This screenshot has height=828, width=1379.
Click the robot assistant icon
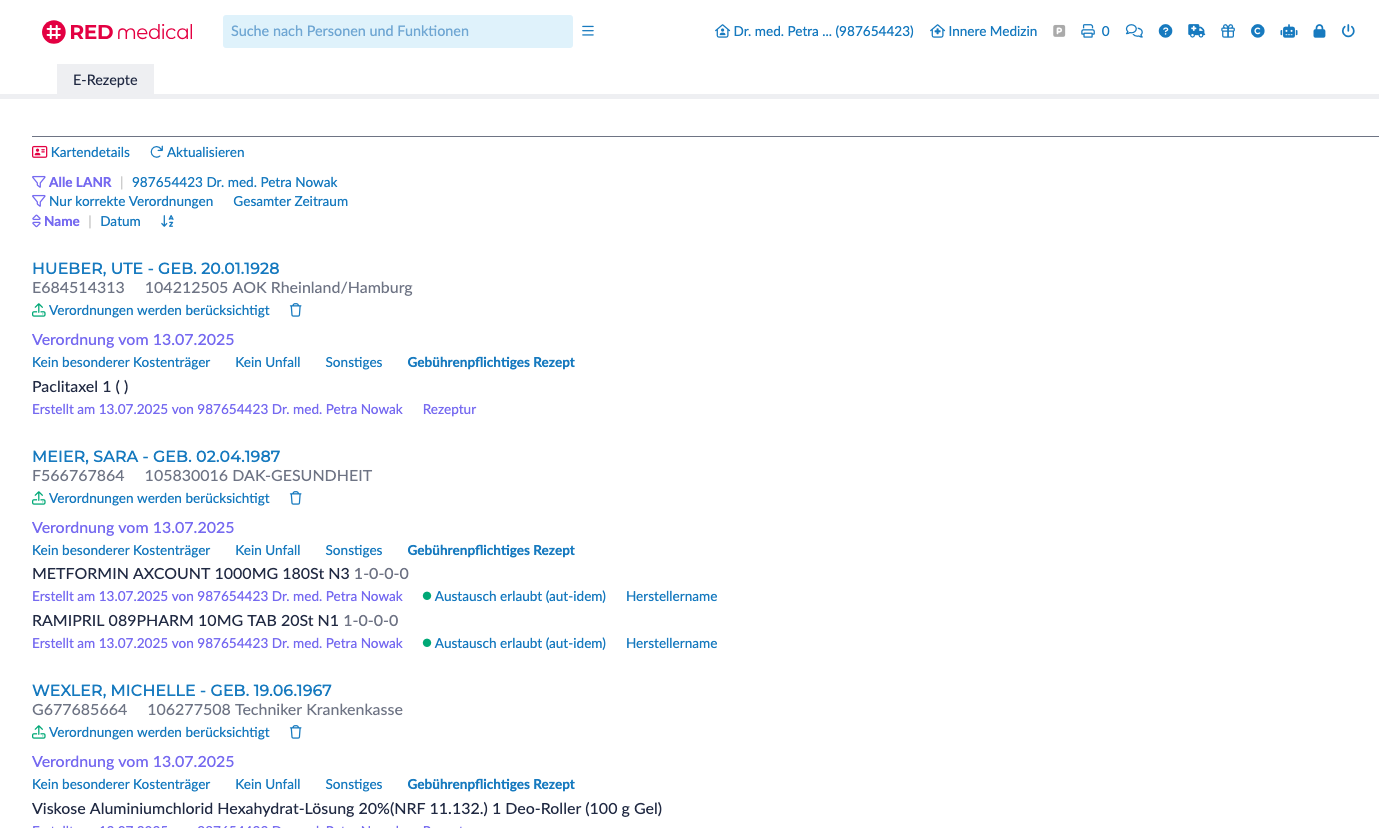point(1289,31)
